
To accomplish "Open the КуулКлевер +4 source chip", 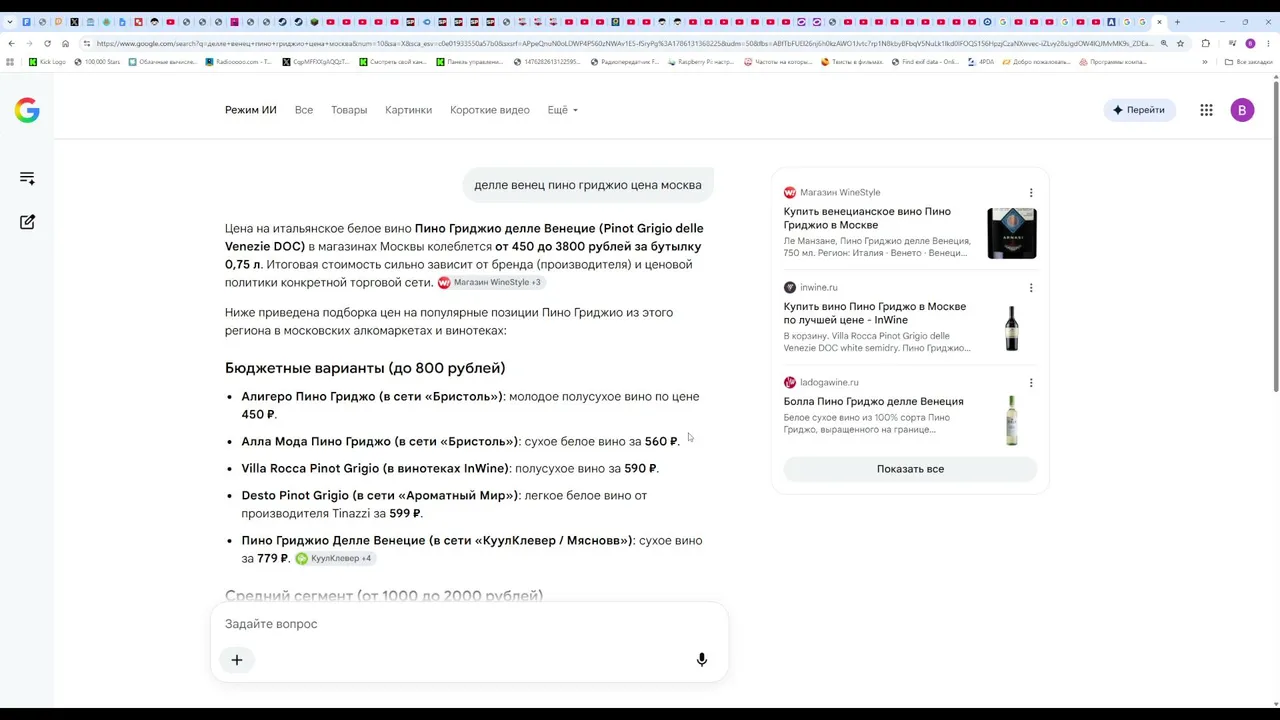I will click(x=334, y=559).
